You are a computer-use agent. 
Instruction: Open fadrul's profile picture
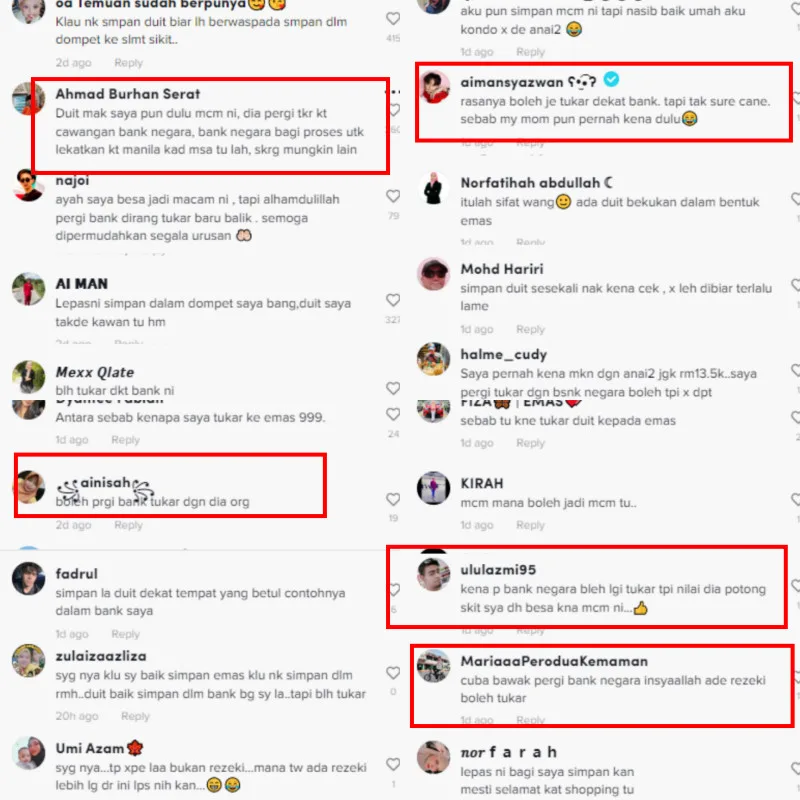[28, 579]
